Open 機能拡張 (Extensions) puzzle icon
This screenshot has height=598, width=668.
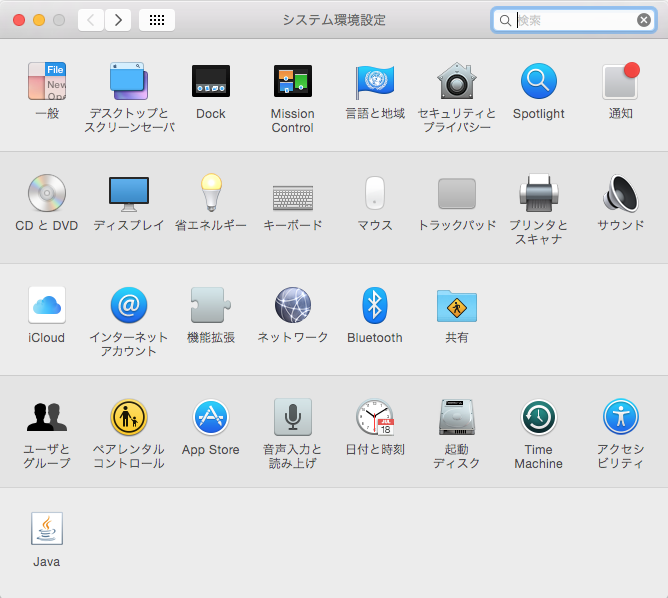coord(211,305)
